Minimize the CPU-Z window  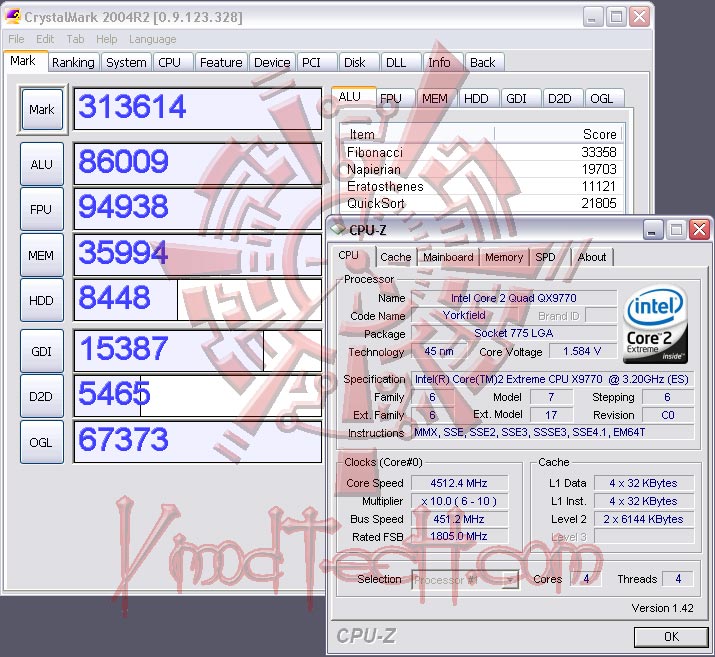click(653, 230)
